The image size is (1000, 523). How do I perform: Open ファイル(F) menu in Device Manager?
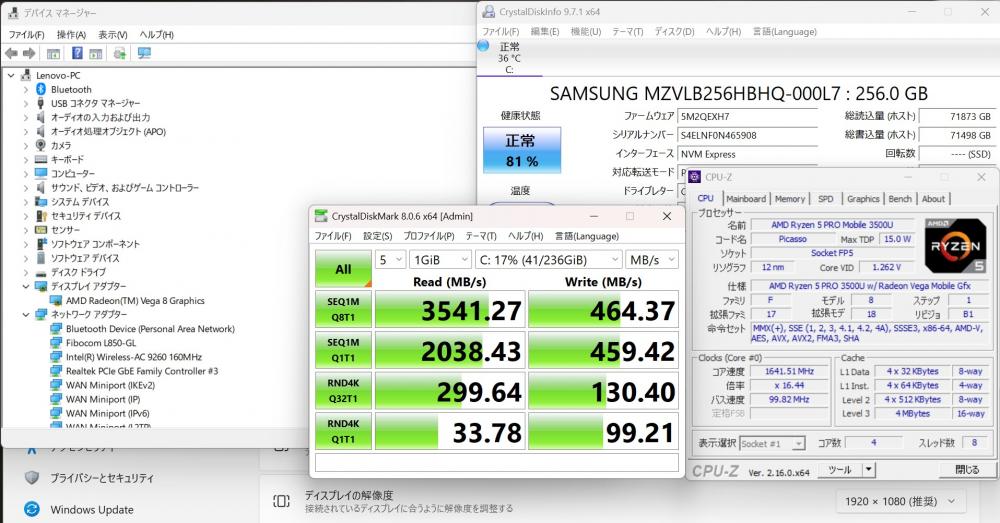[26, 34]
